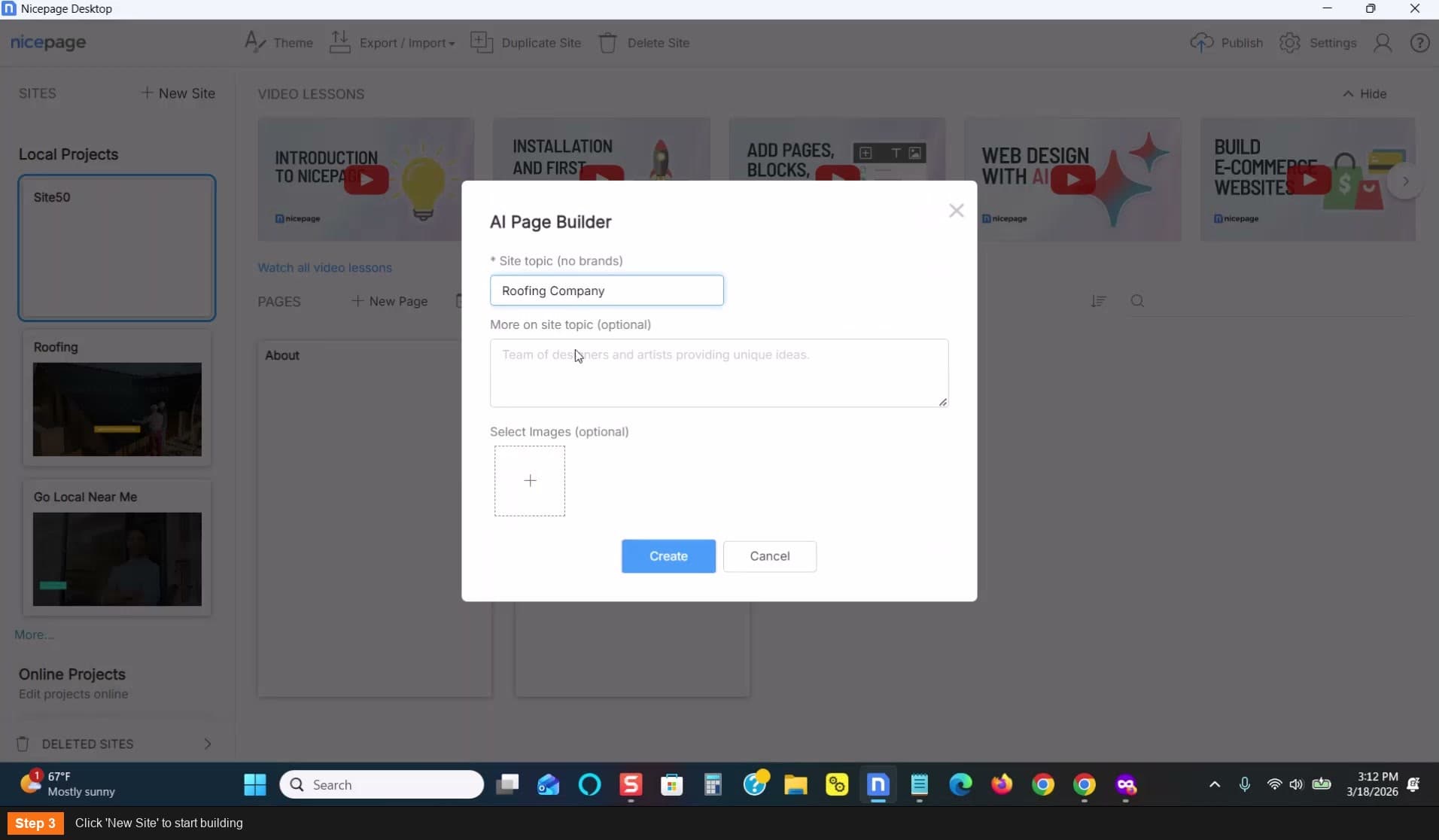Play Build E-commerce Websites video
The image size is (1439, 840).
1309,180
